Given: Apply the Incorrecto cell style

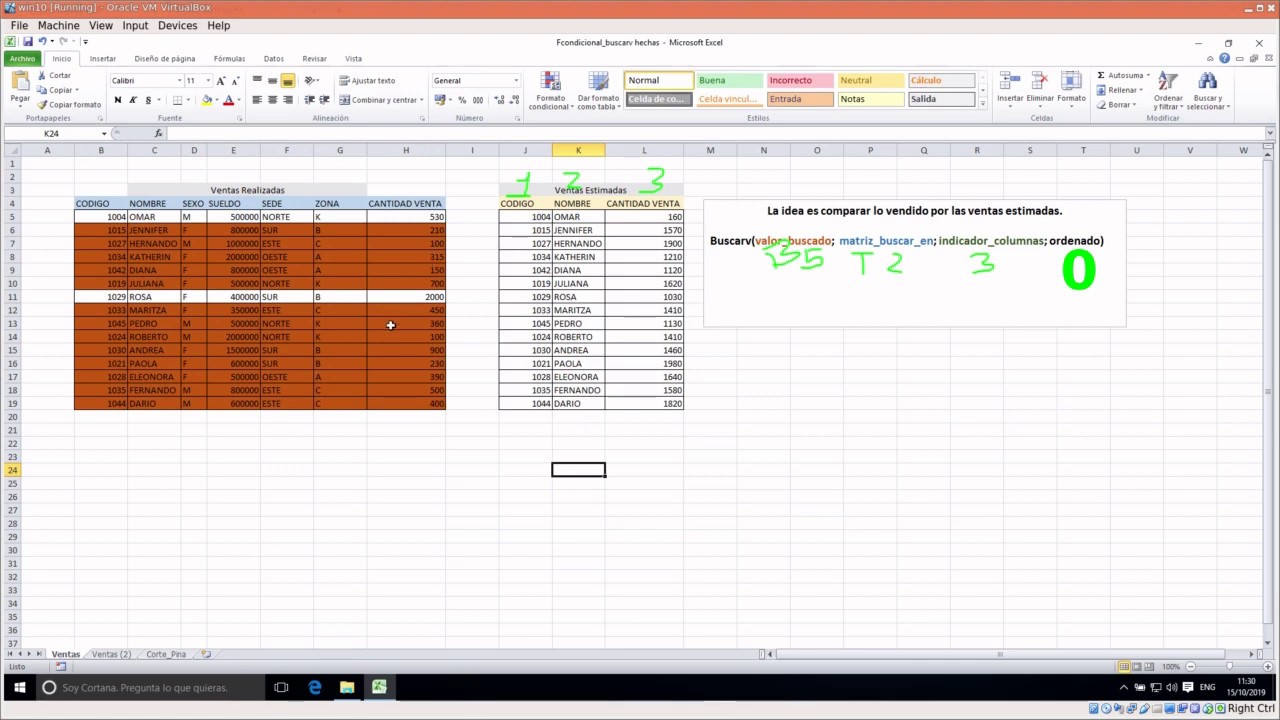Looking at the screenshot, I should [x=799, y=80].
